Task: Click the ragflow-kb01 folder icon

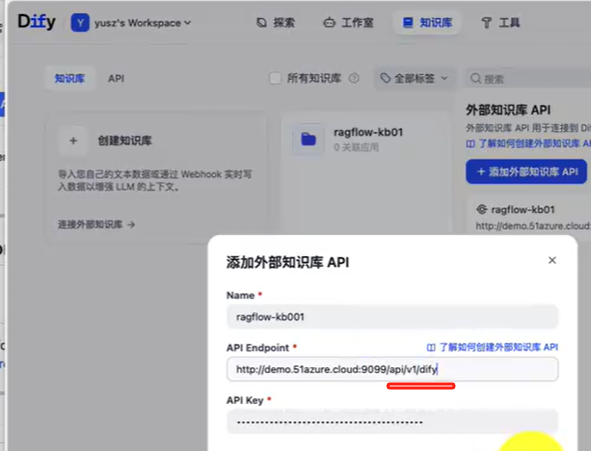Action: coord(308,139)
